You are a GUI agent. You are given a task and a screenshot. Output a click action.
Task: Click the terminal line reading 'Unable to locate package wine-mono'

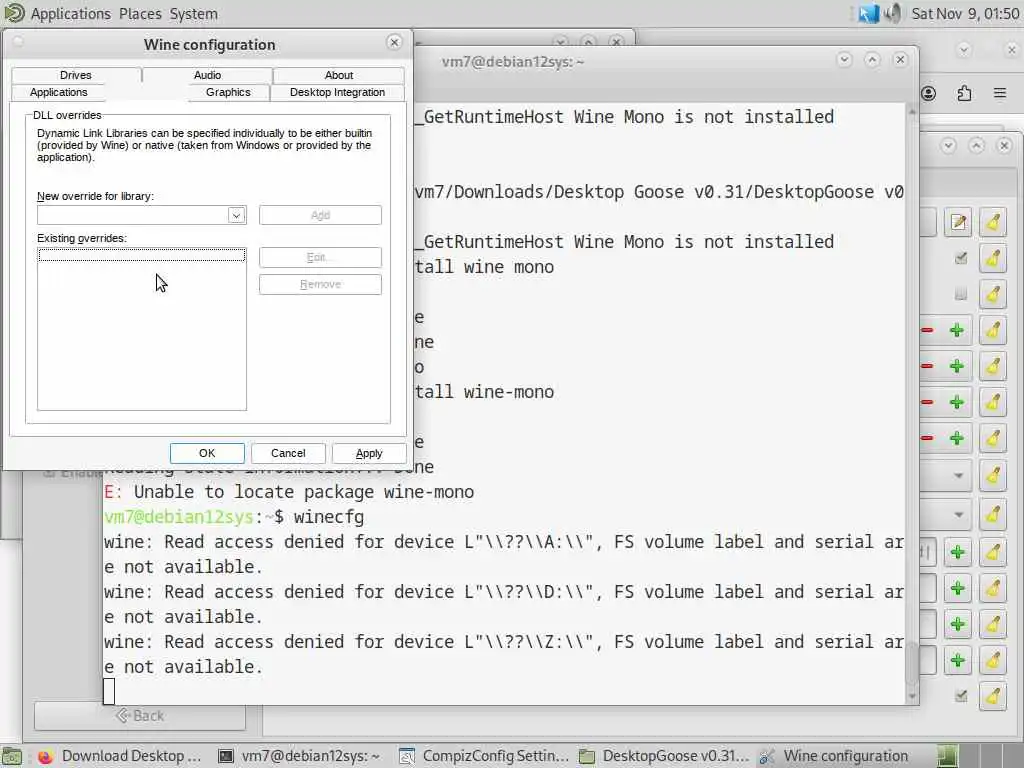[x=289, y=492]
